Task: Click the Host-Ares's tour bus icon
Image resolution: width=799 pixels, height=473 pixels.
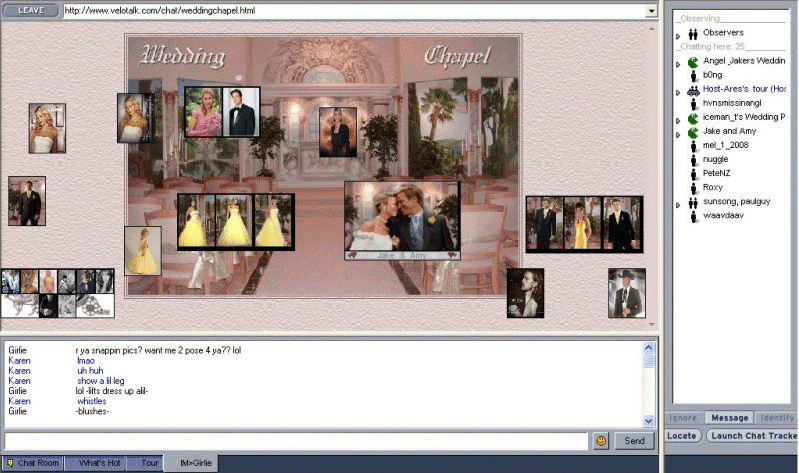Action: coord(692,89)
